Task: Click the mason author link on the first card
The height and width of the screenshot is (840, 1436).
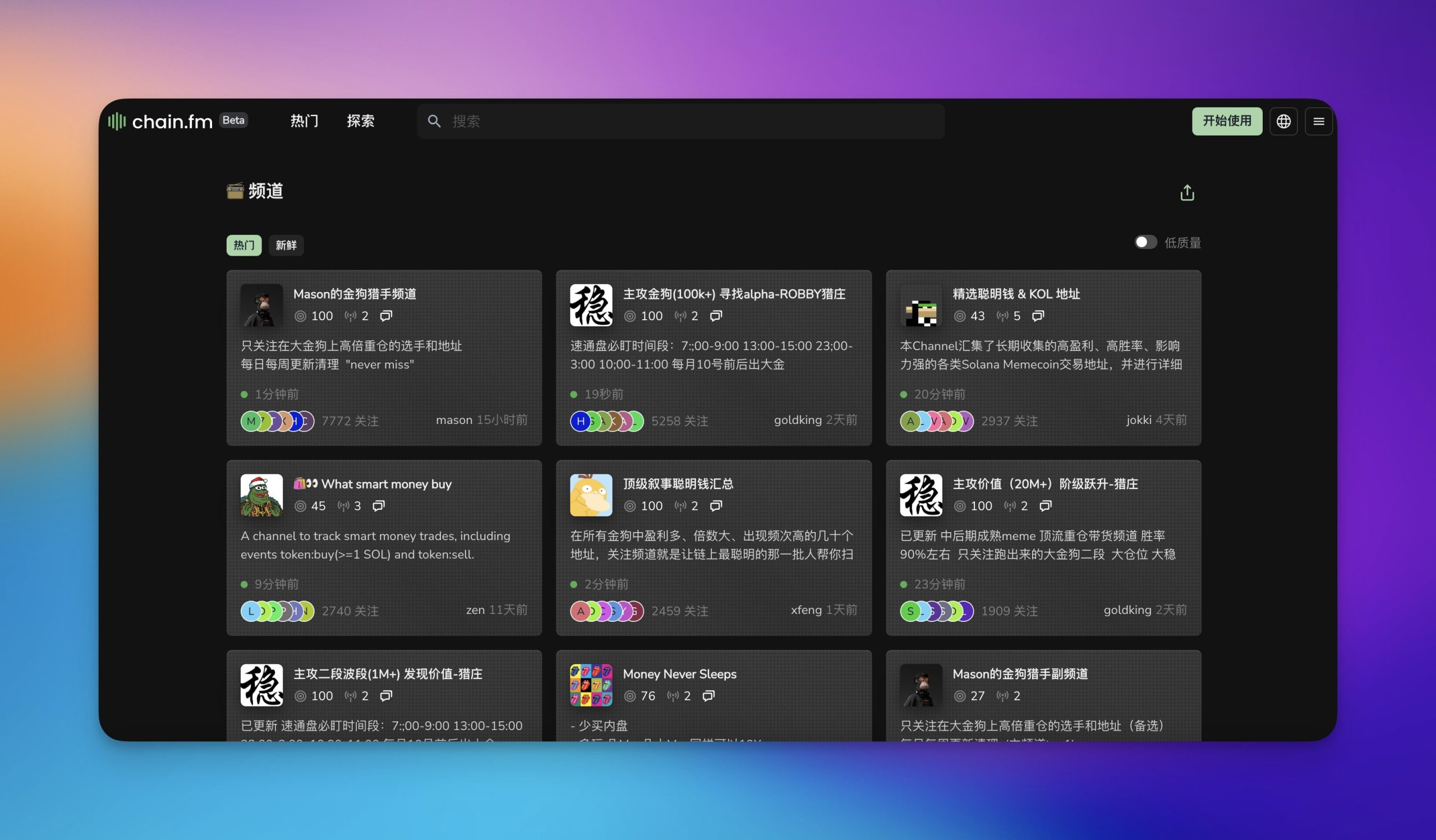Action: coord(454,419)
